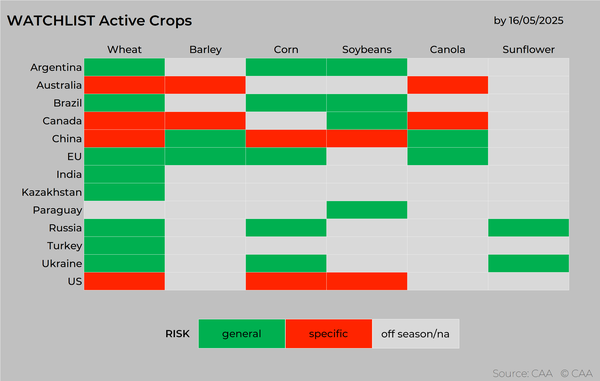Click the Kazakhstan row label
Viewport: 600px width, 381px height.
(52, 192)
